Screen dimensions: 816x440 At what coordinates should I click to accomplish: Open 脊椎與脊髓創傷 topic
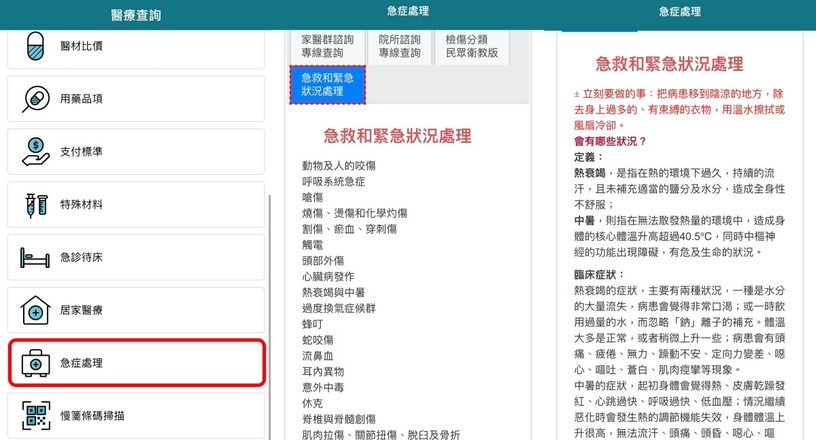pyautogui.click(x=339, y=419)
